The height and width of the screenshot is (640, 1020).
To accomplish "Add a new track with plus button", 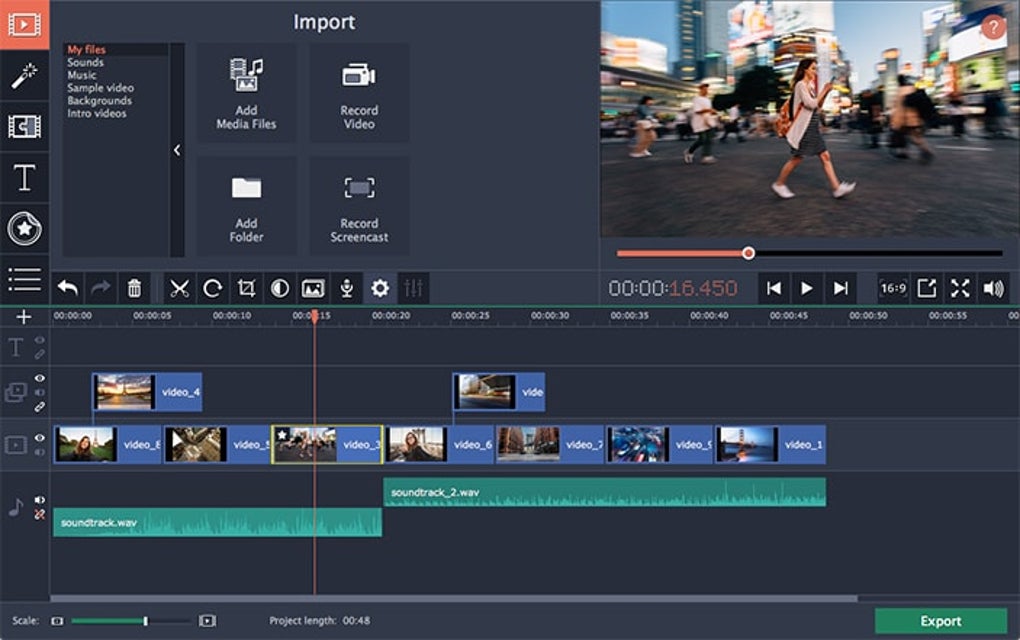I will click(x=24, y=317).
